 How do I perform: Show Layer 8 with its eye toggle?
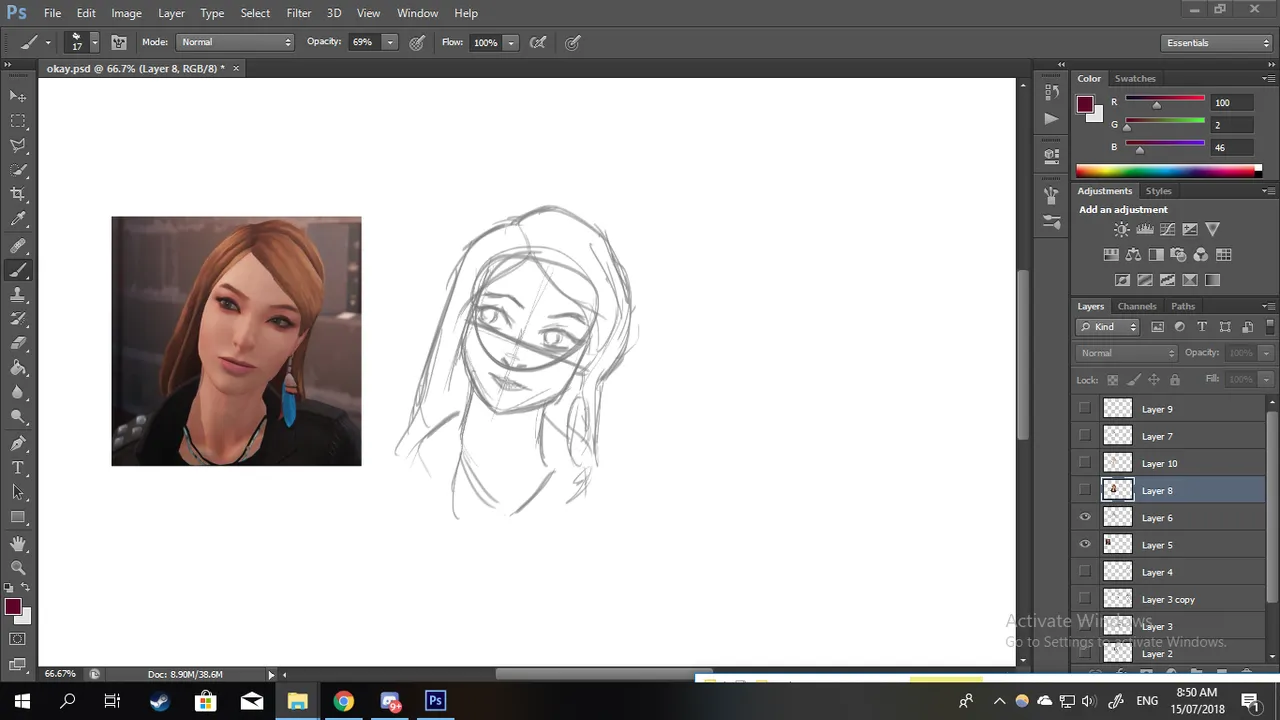click(1085, 490)
